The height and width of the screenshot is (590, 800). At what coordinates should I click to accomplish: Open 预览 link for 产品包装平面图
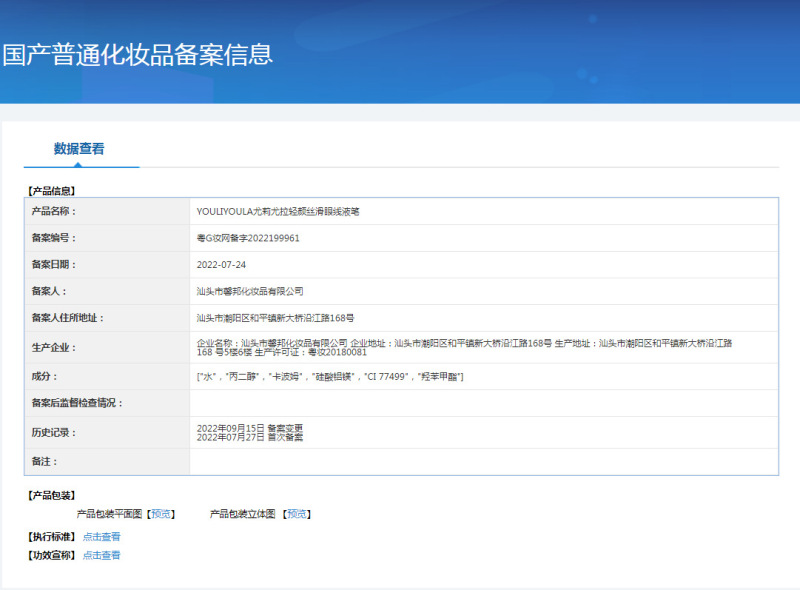click(161, 514)
